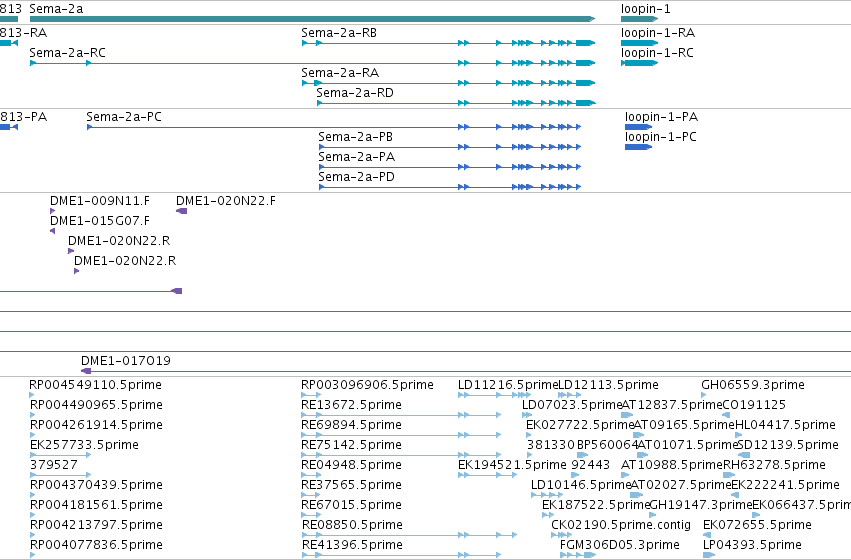Click the RP004181561.5prime EST label
Viewport: 851px width, 560px height.
96,505
